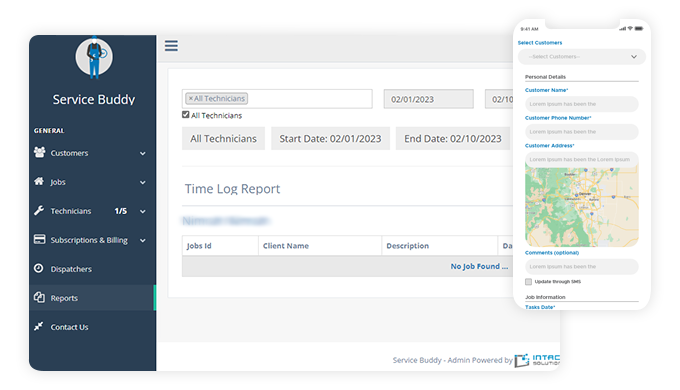This screenshot has height=390, width=680.
Task: Open Subscriptions & Billing menu
Action: pyautogui.click(x=92, y=240)
